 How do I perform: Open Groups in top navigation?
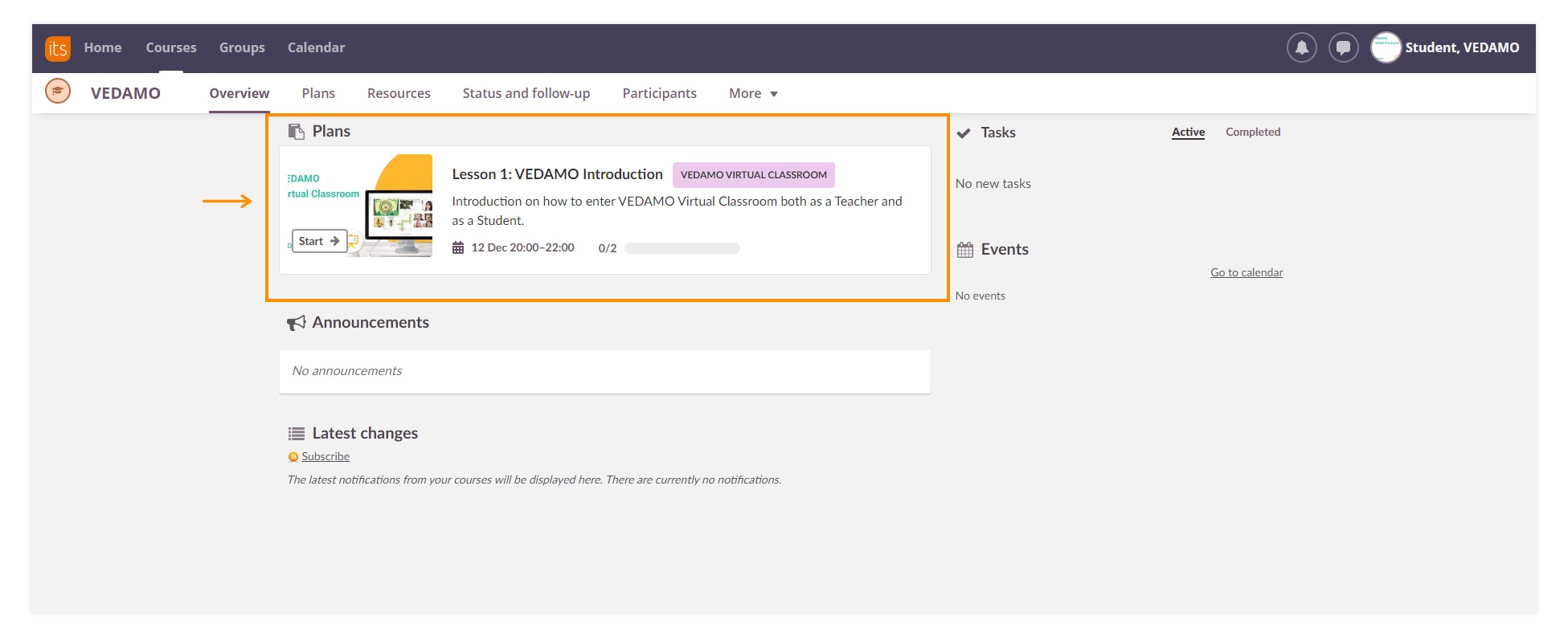[x=242, y=47]
